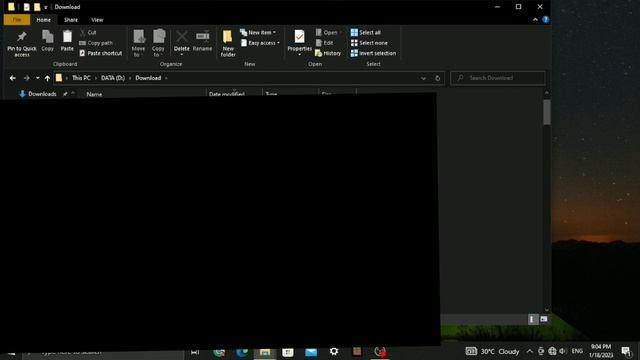Click Download in the address path
640x360 pixels.
tap(148, 78)
